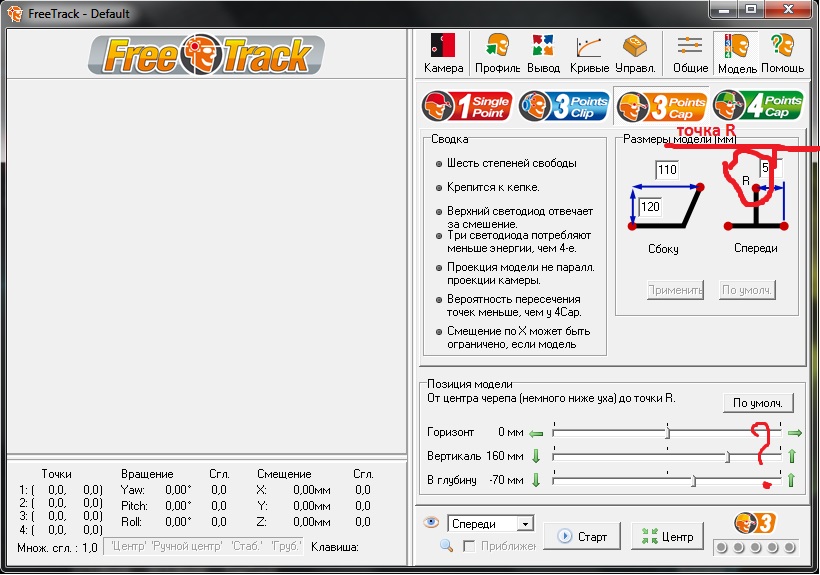820x575 pixels.
Task: Open the Помощь help tab
Action: pos(782,53)
